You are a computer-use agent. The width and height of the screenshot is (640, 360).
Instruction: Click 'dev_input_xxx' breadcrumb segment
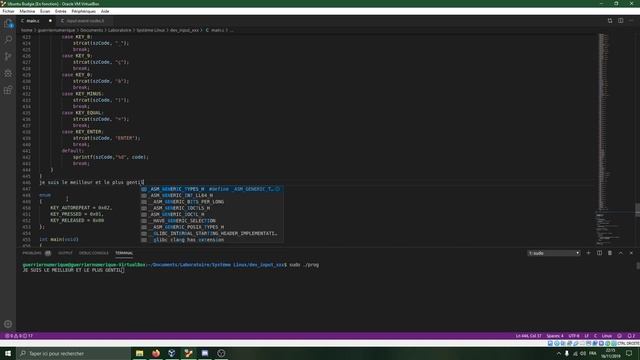coord(184,30)
